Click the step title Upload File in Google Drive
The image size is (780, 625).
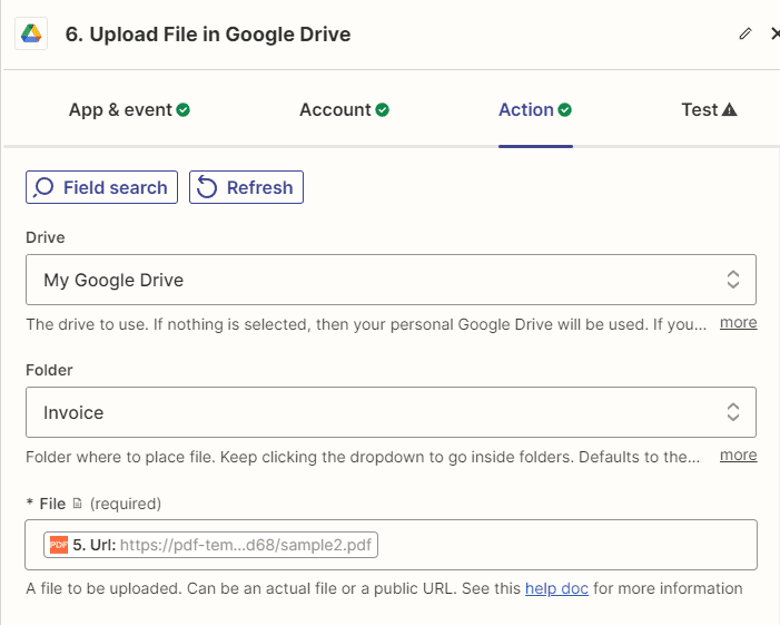208,34
